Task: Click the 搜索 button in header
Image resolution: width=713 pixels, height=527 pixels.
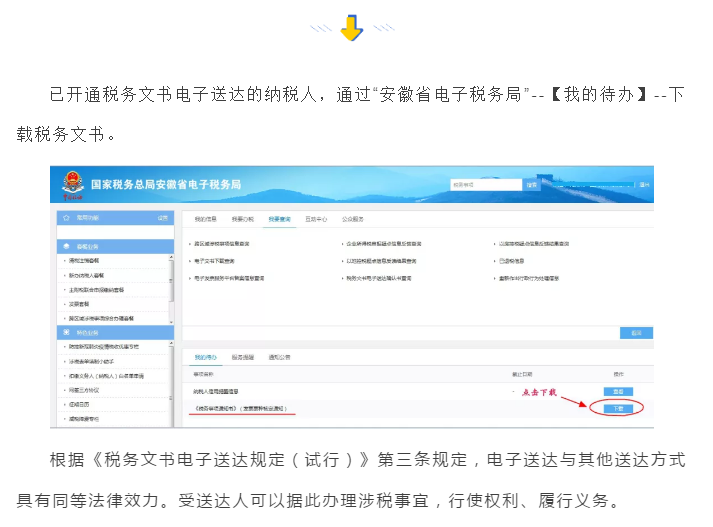Action: [x=532, y=185]
